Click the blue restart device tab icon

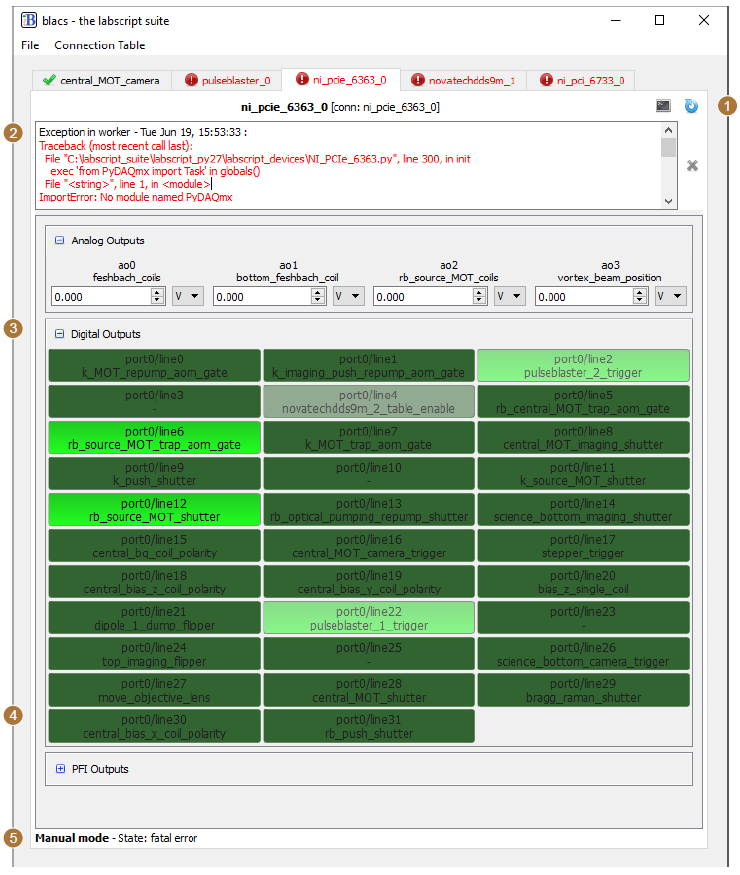[691, 106]
